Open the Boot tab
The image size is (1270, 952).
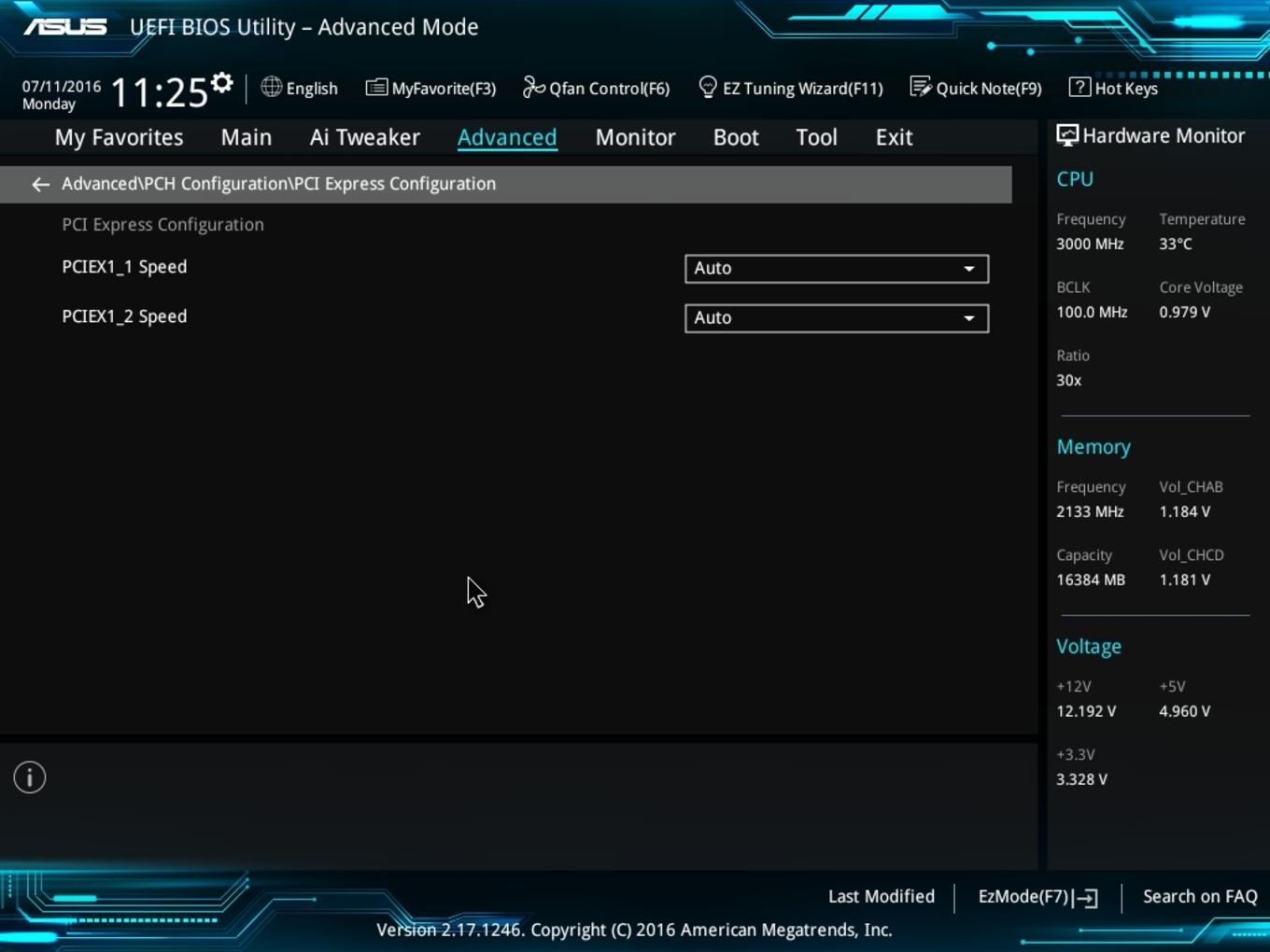736,137
